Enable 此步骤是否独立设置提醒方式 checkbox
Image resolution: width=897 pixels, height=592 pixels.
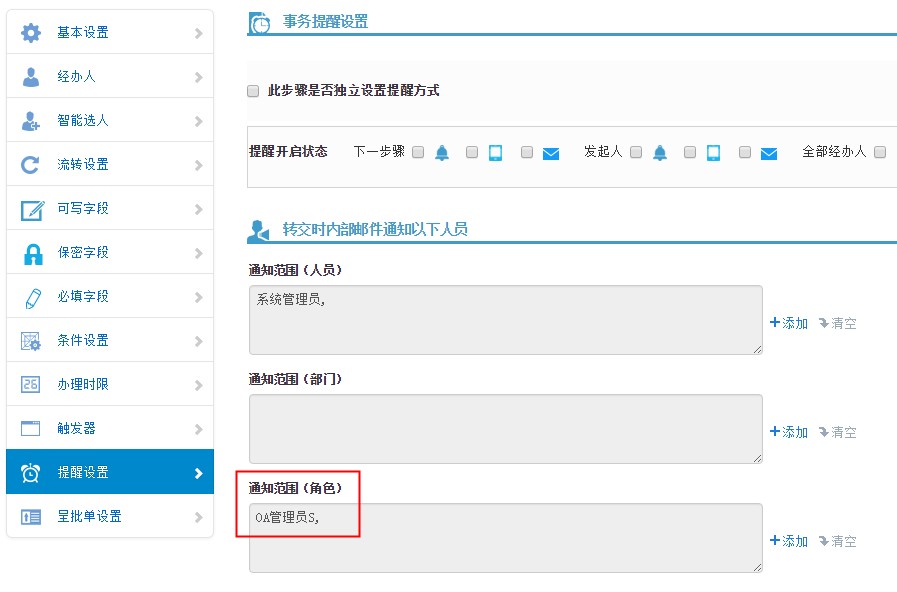(253, 91)
